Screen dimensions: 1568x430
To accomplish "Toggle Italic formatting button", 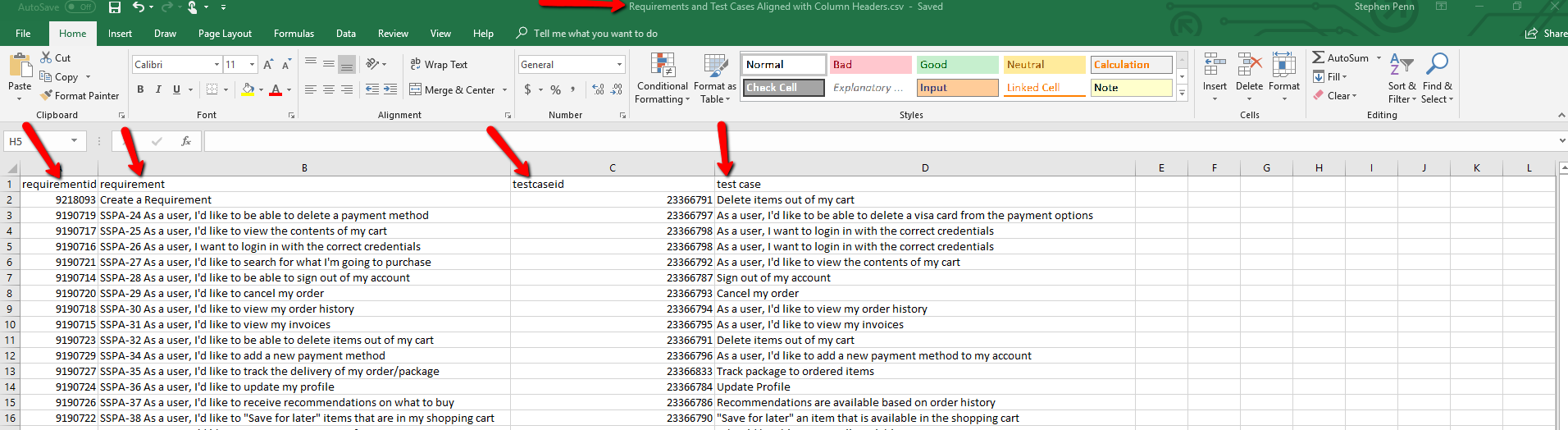I will click(x=158, y=89).
